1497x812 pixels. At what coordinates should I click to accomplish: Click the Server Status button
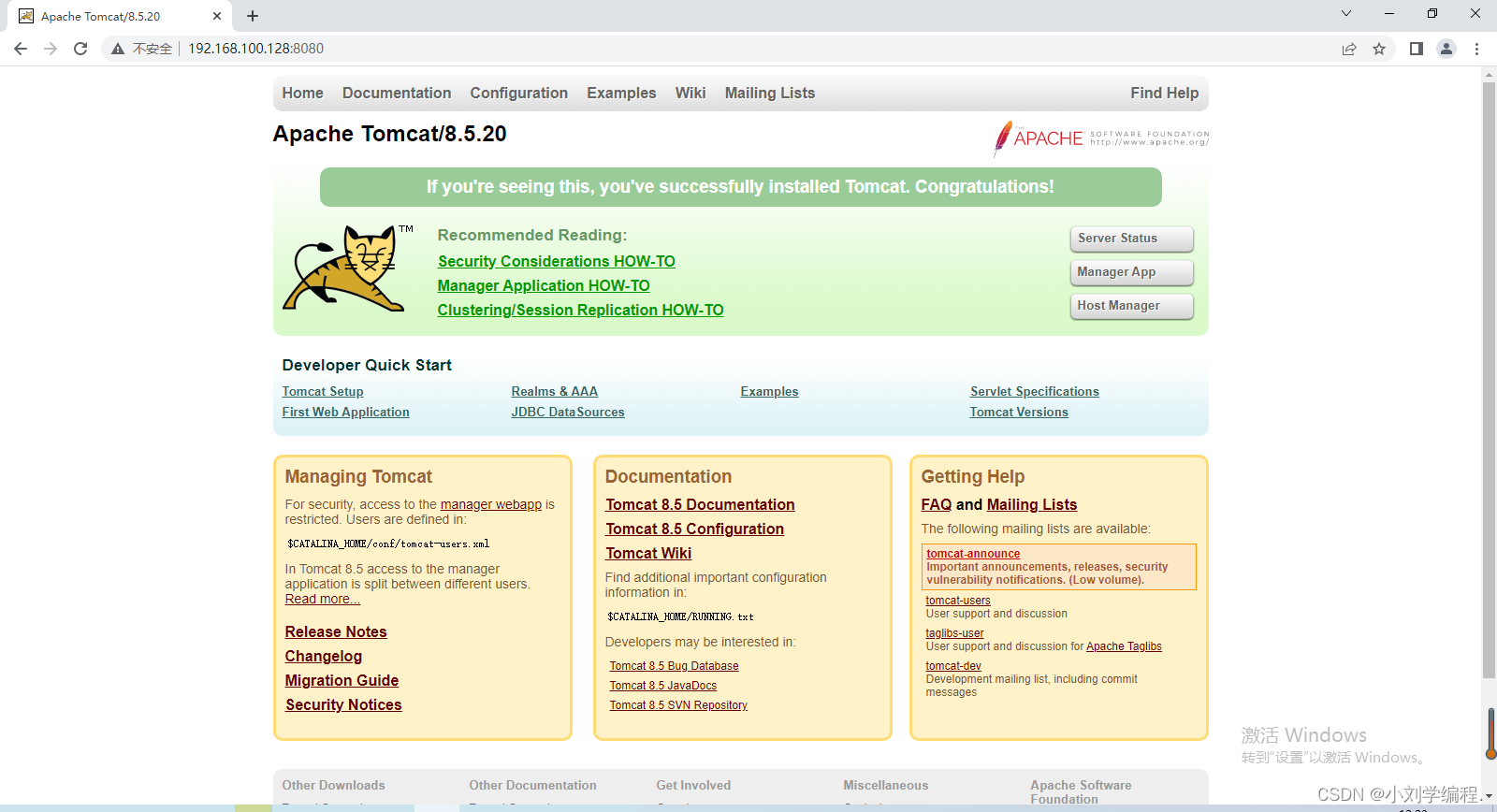[x=1131, y=239]
